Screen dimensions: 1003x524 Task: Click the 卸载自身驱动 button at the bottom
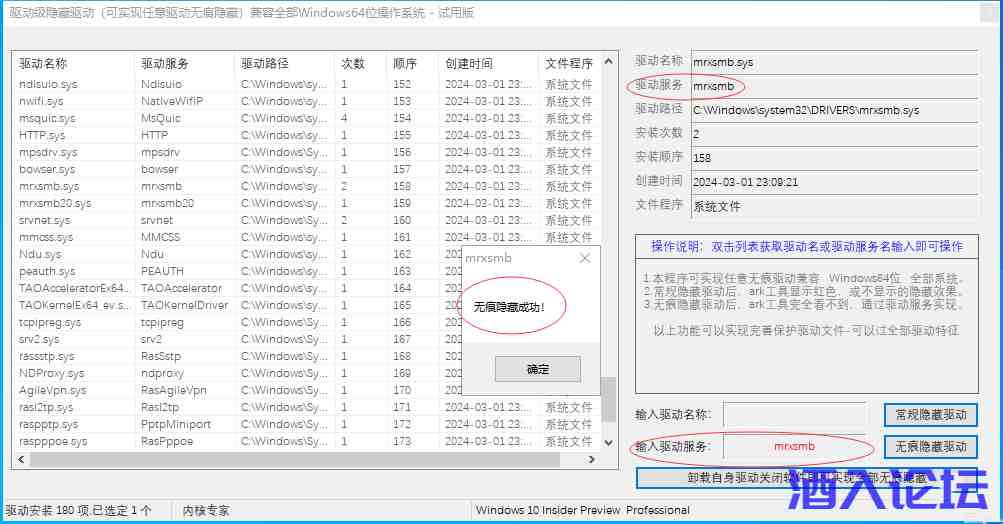[806, 478]
